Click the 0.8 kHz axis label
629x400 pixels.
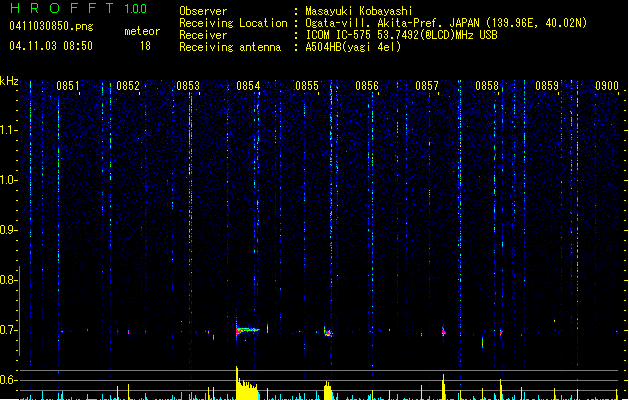[8, 280]
